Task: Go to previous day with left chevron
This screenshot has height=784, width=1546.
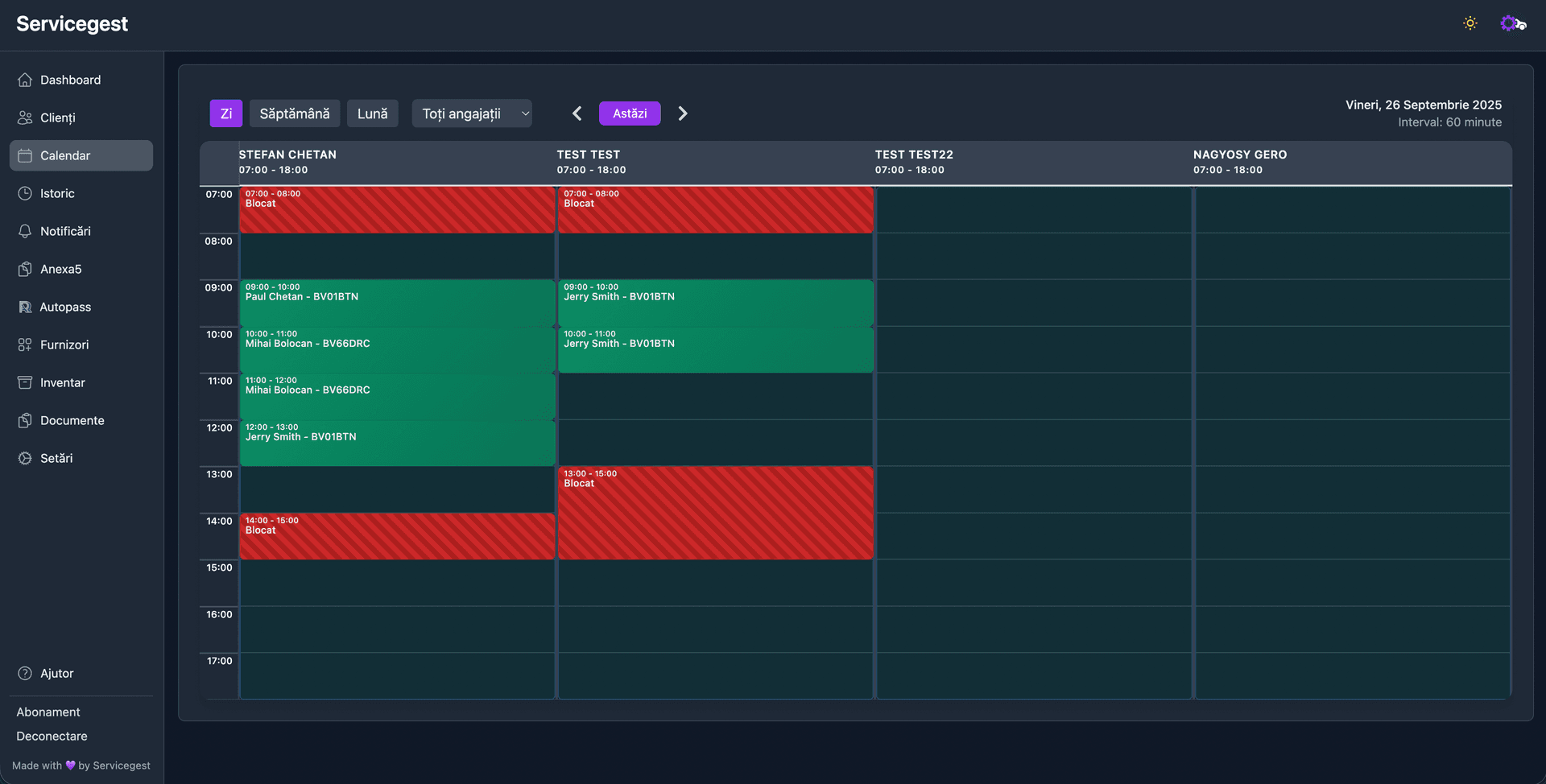Action: (x=577, y=113)
